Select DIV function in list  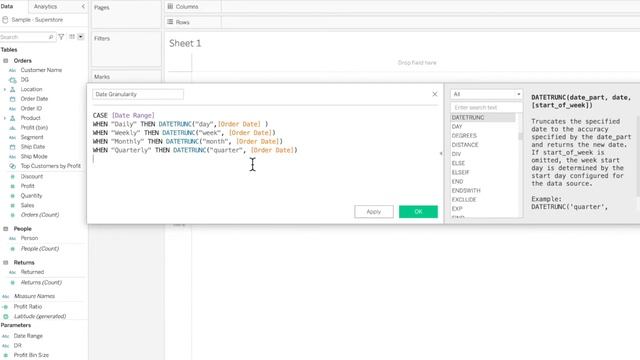click(456, 154)
